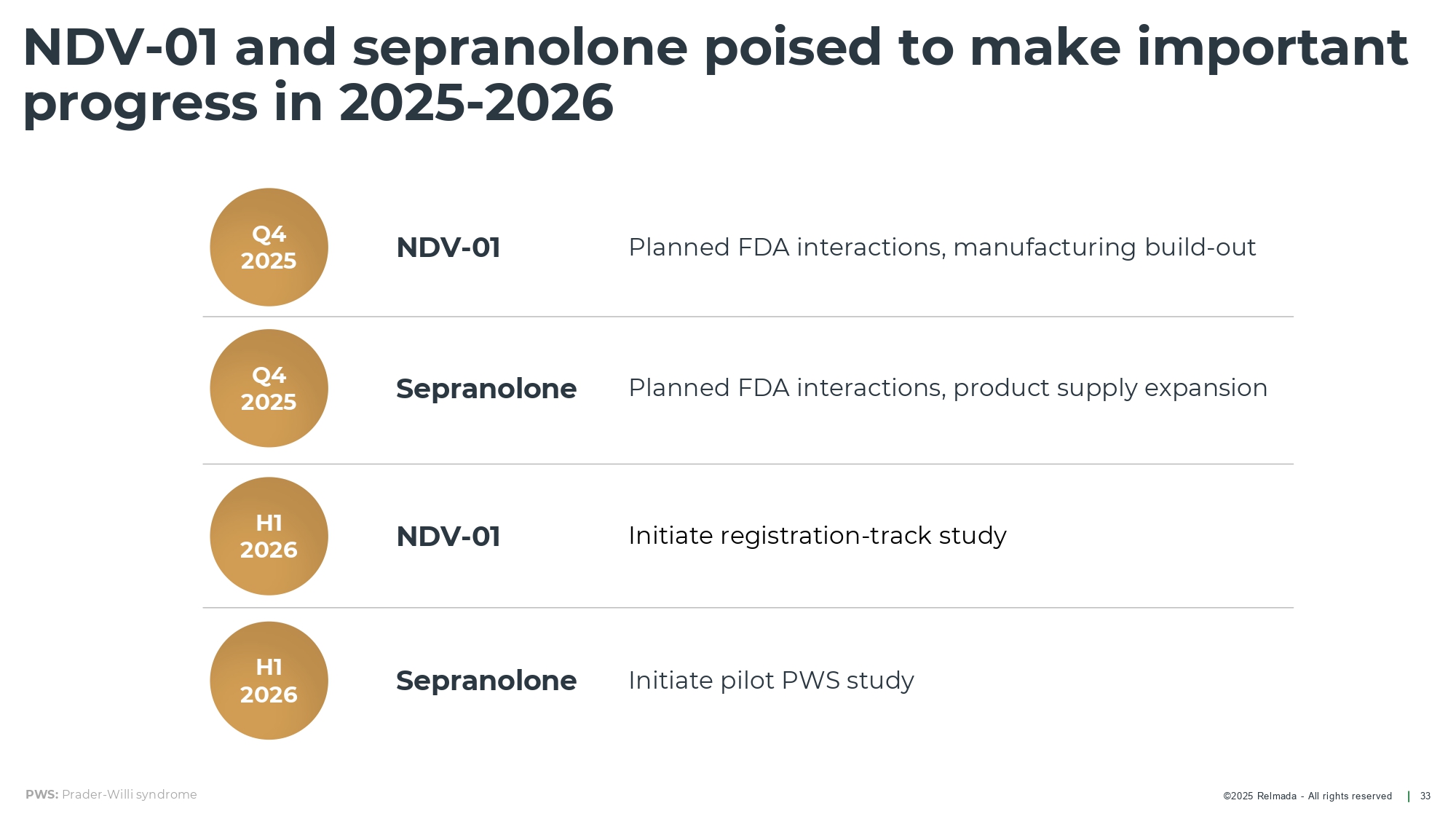The height and width of the screenshot is (819, 1456).
Task: Select the text "Planned FDA interactions, manufacturing build-out"
Action: 941,248
